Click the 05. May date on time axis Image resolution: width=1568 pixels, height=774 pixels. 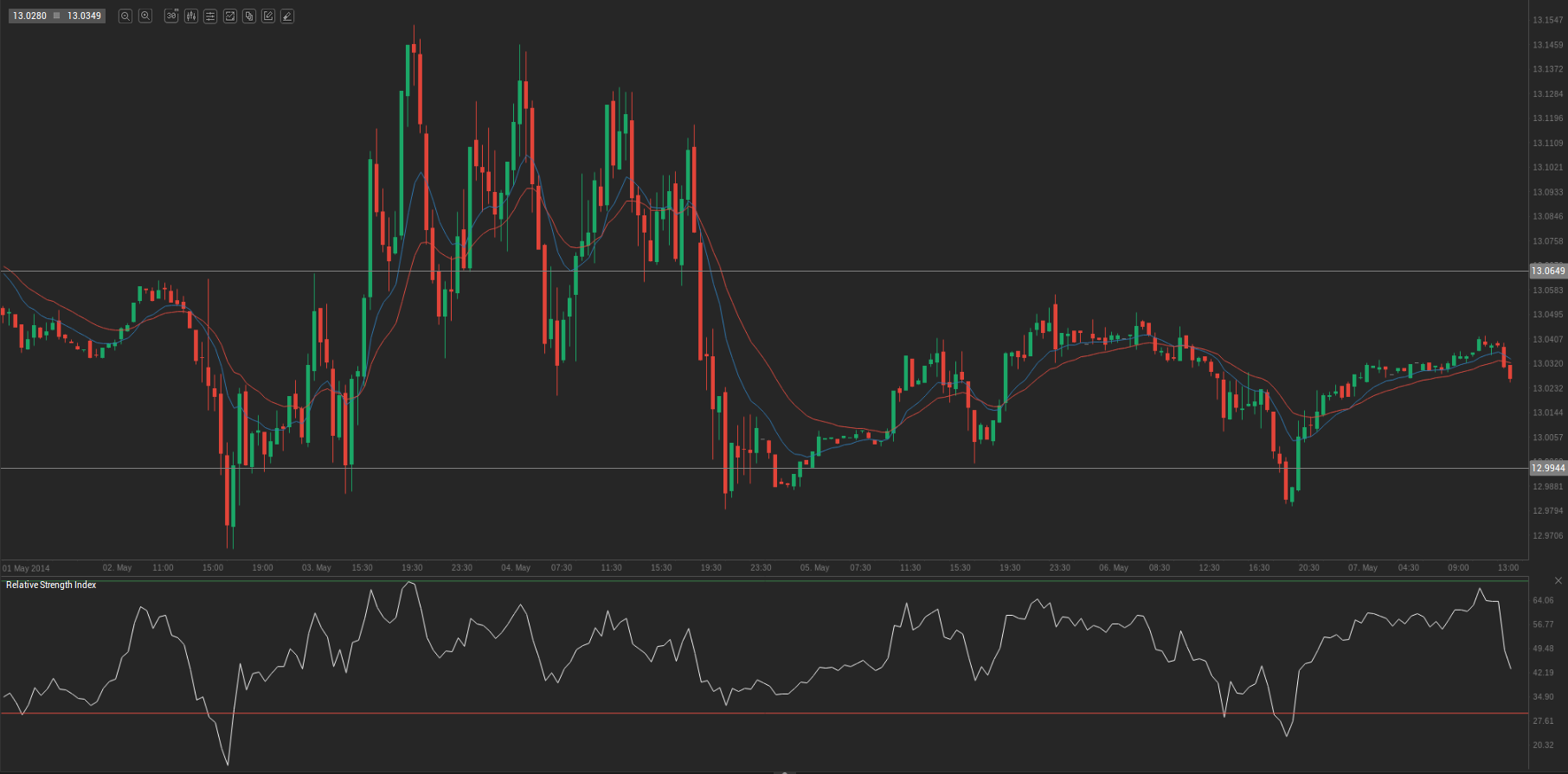click(x=814, y=568)
